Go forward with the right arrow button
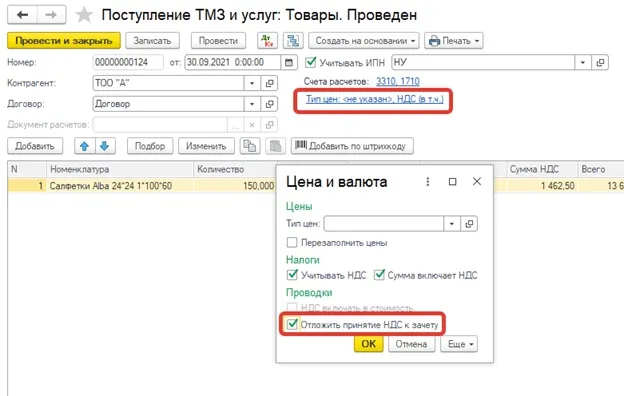 [51, 15]
